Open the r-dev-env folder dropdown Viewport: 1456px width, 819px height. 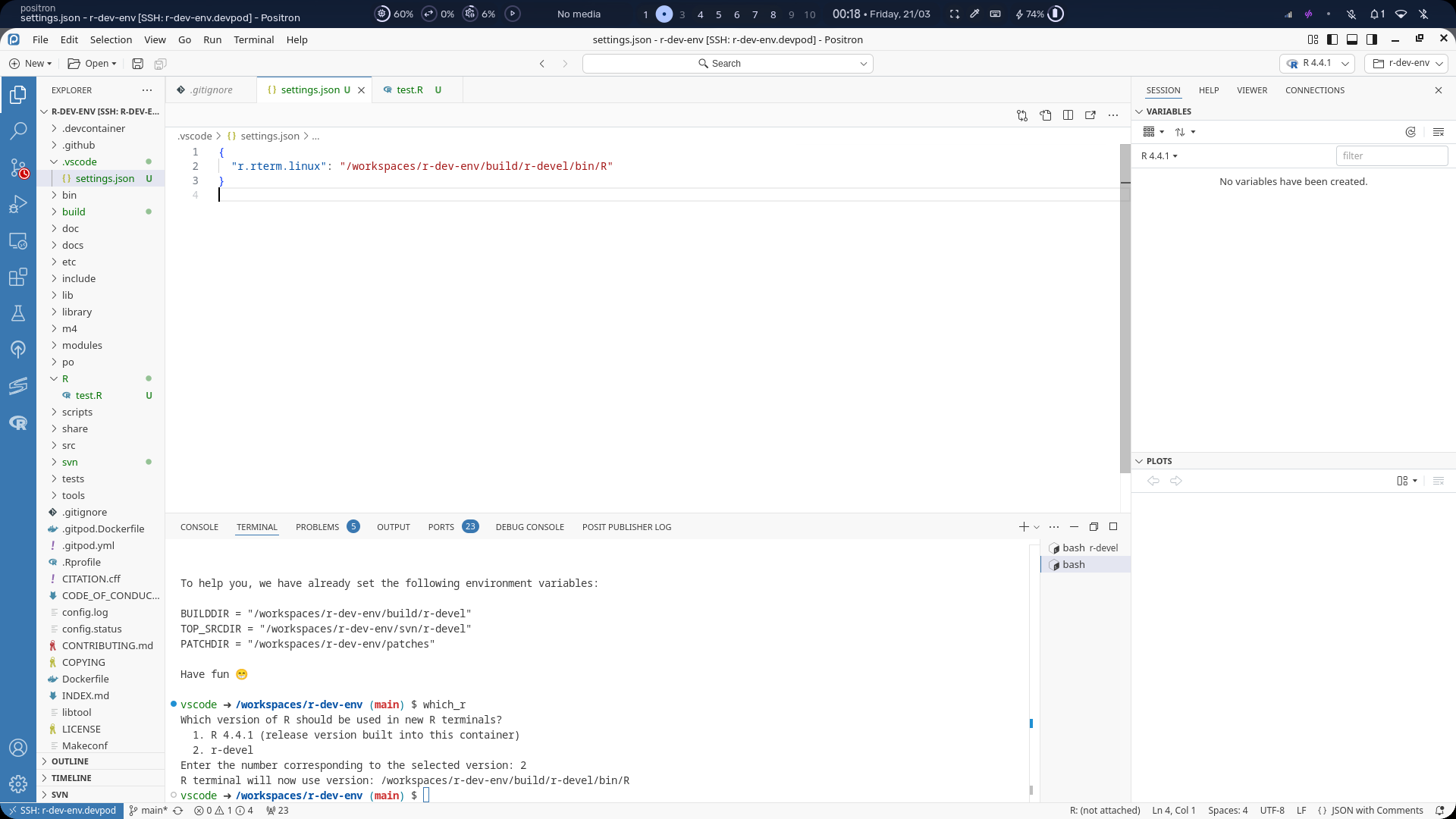[x=1406, y=64]
